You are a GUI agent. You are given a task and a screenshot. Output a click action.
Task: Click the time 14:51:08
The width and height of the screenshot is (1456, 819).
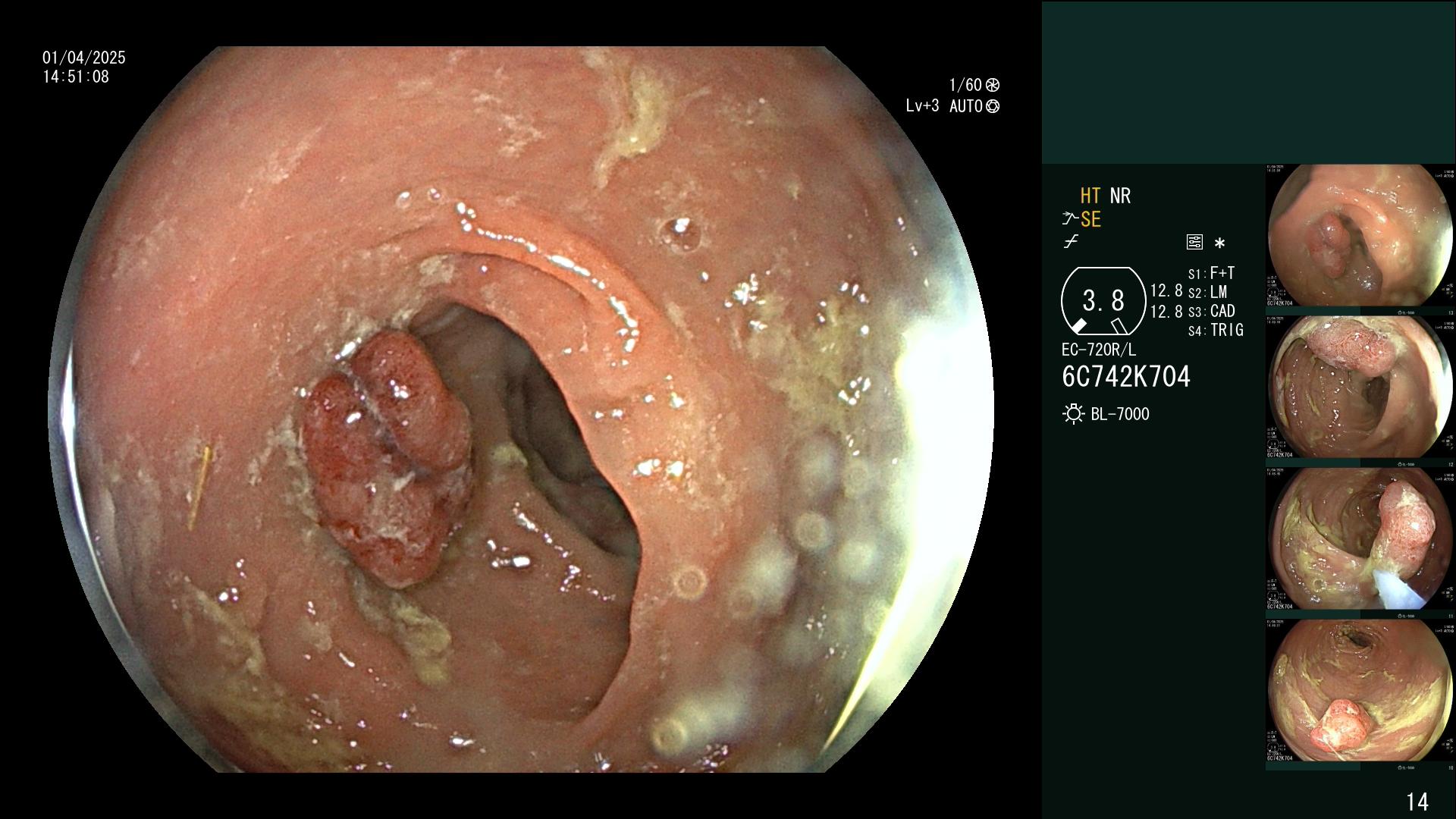click(x=76, y=77)
